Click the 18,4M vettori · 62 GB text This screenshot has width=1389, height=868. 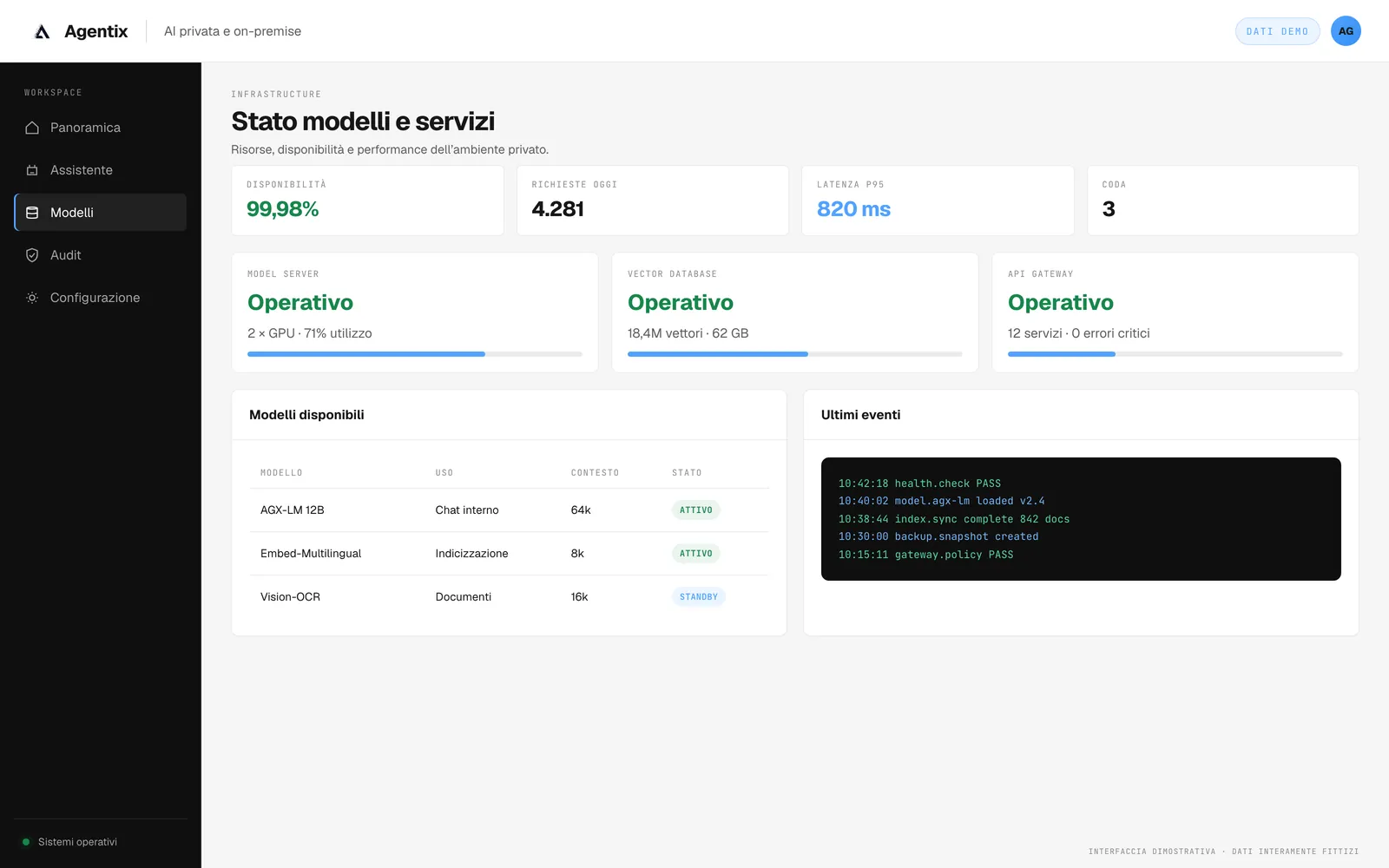(x=688, y=333)
